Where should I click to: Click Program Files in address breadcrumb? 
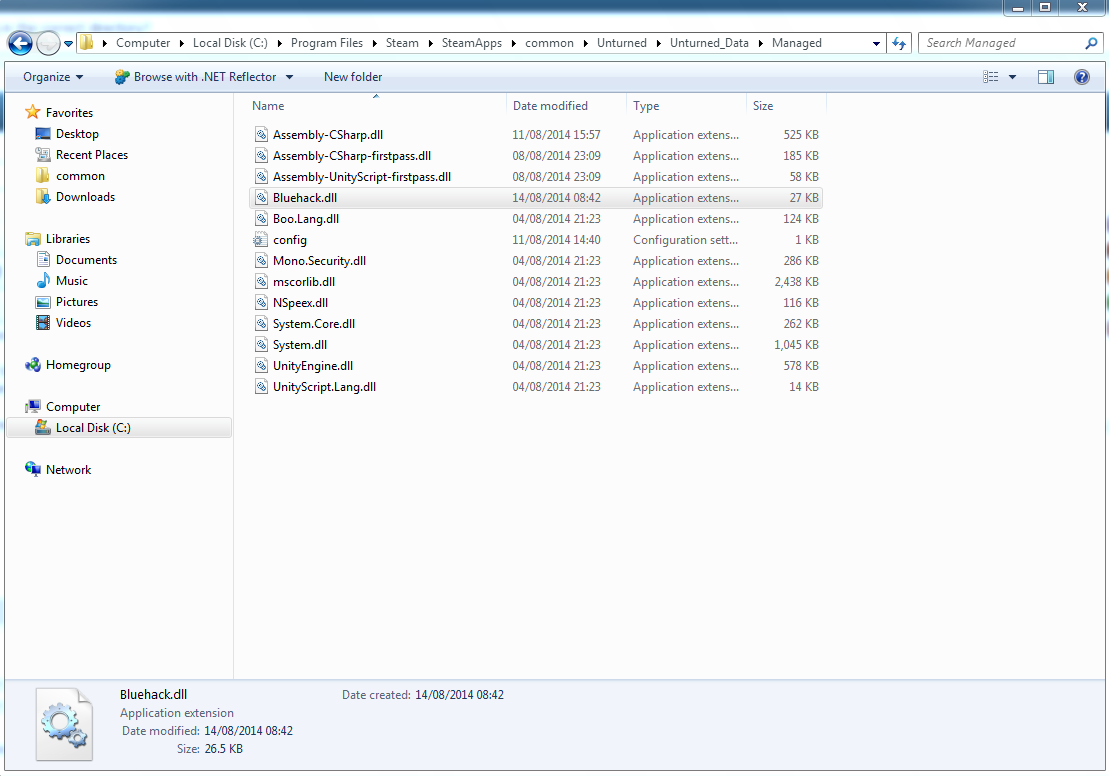[x=327, y=43]
